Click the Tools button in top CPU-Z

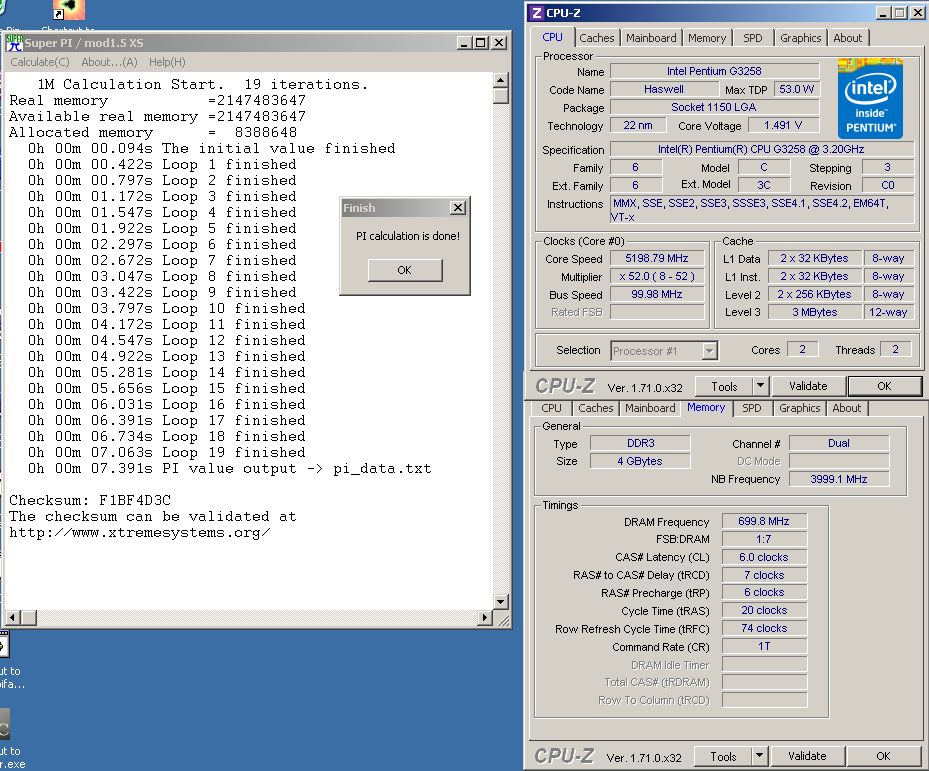pyautogui.click(x=724, y=387)
